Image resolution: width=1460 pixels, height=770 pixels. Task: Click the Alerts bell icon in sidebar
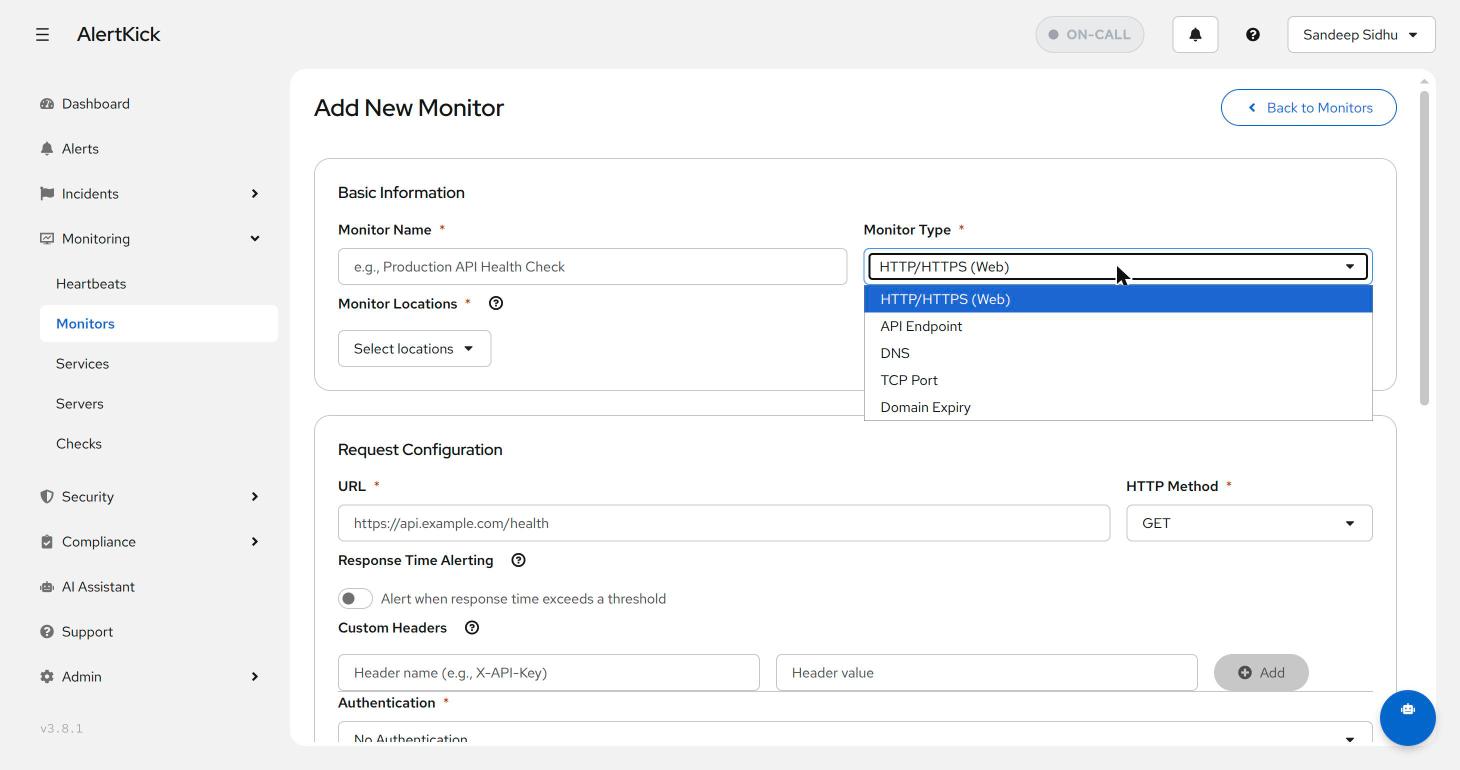[x=47, y=149]
